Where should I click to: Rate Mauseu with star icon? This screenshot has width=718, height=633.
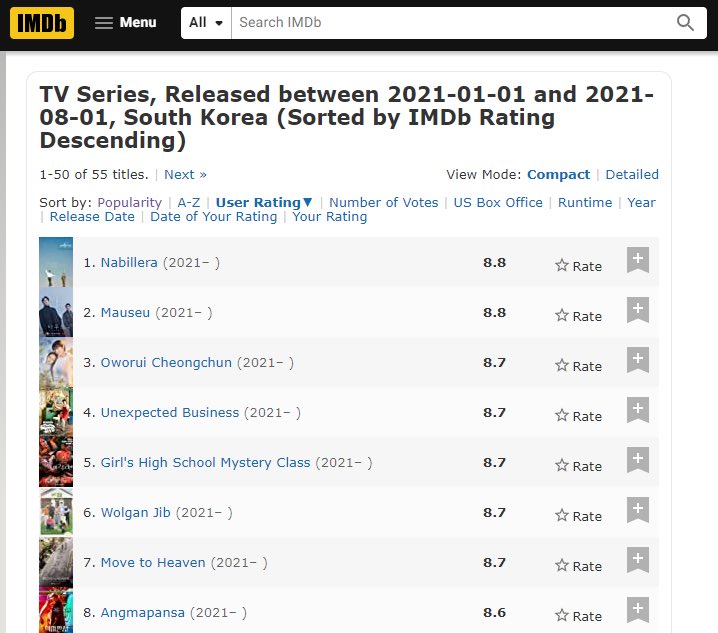[578, 316]
